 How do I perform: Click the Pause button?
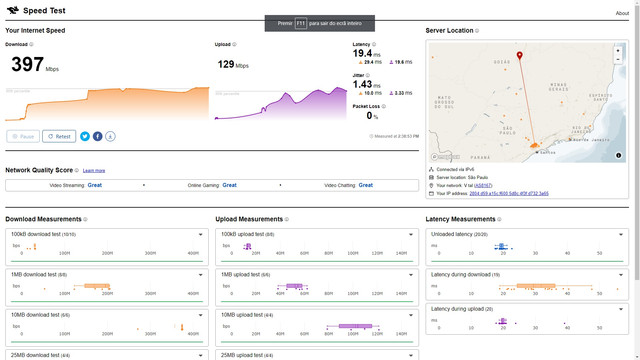pos(23,136)
